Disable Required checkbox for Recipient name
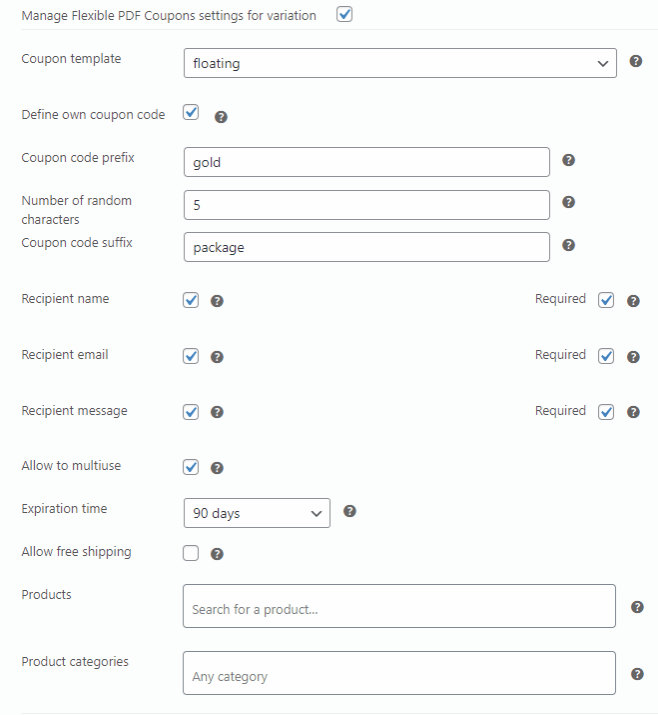658x715 pixels. point(605,300)
